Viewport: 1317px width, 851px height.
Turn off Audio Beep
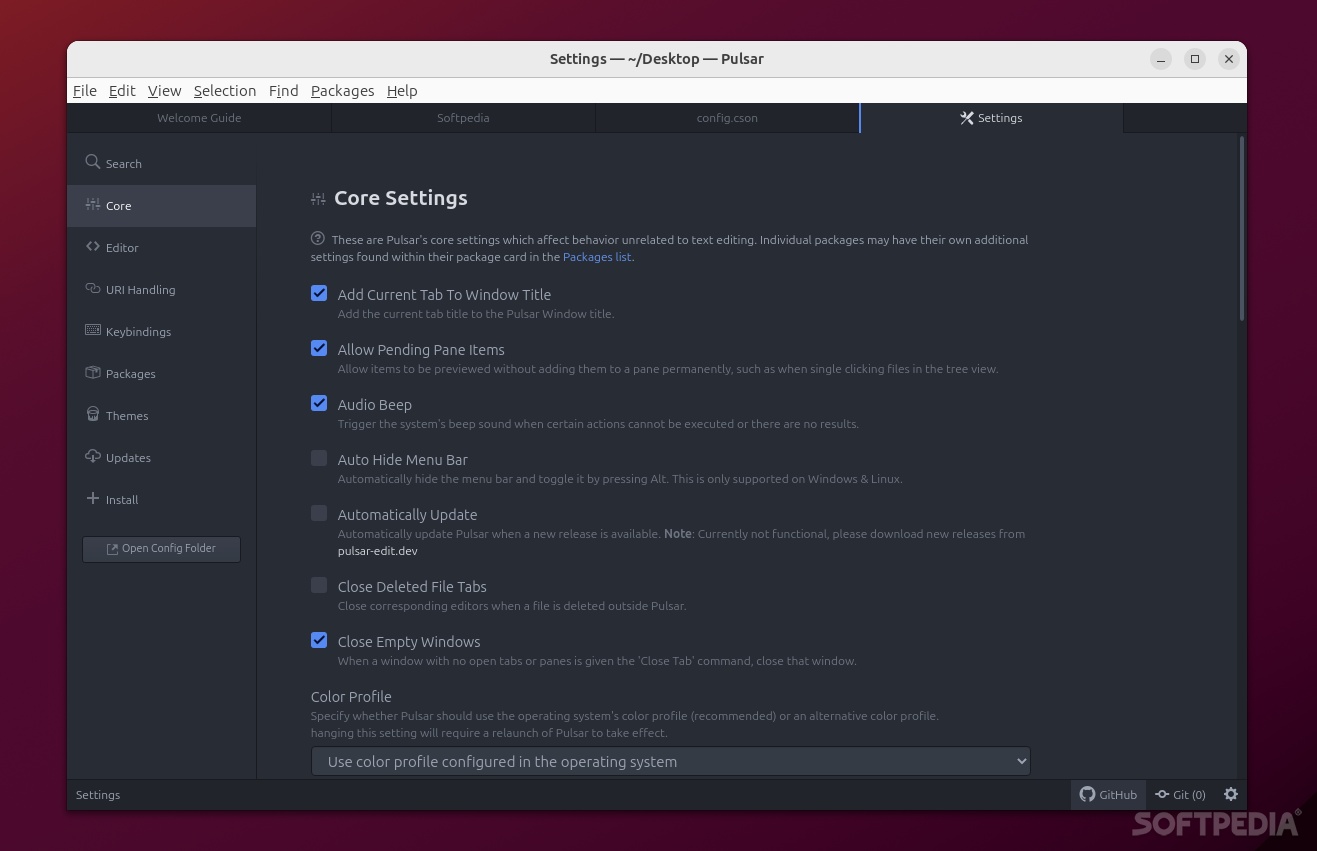click(x=319, y=403)
